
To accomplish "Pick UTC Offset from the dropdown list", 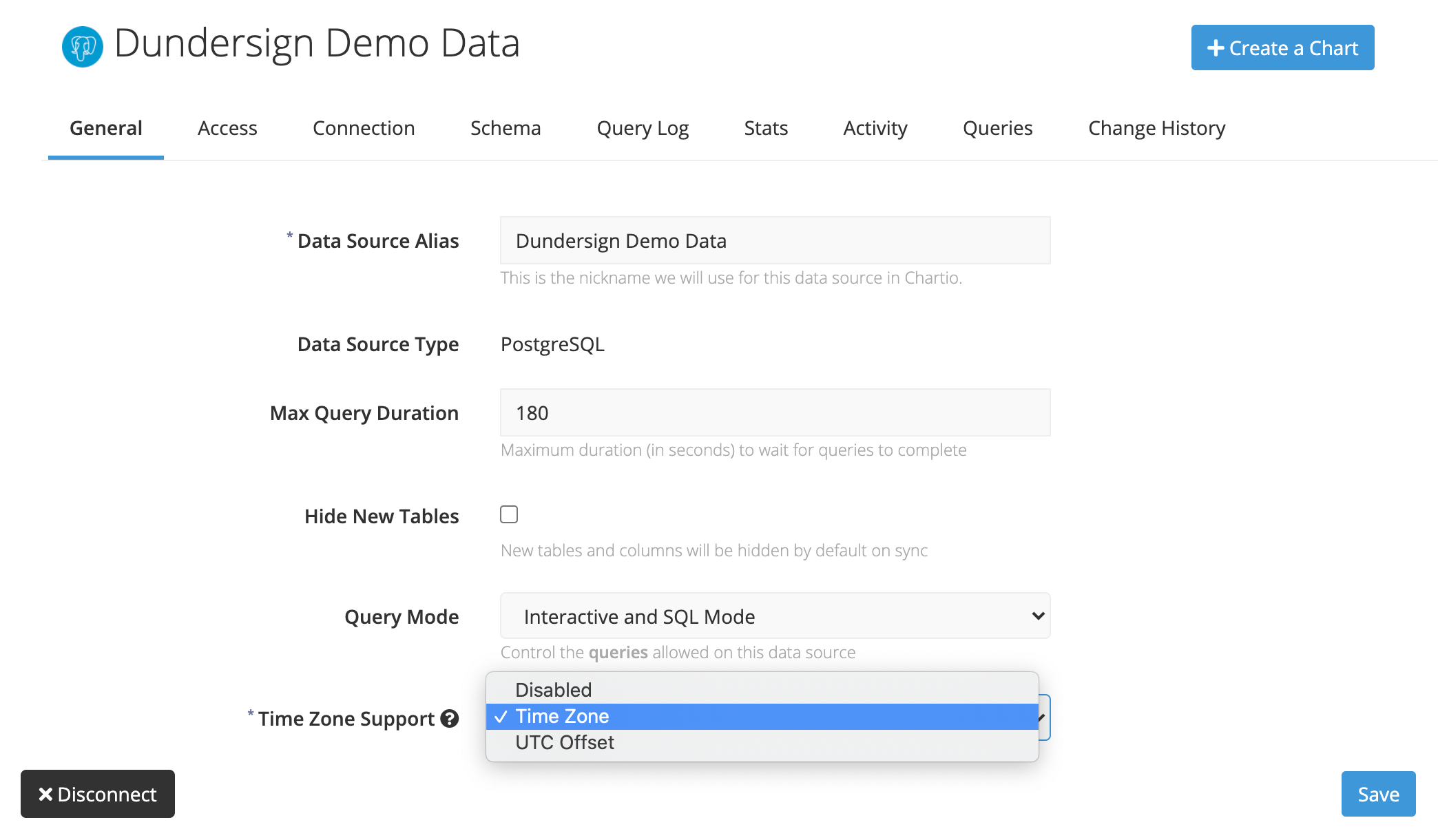I will pos(762,742).
